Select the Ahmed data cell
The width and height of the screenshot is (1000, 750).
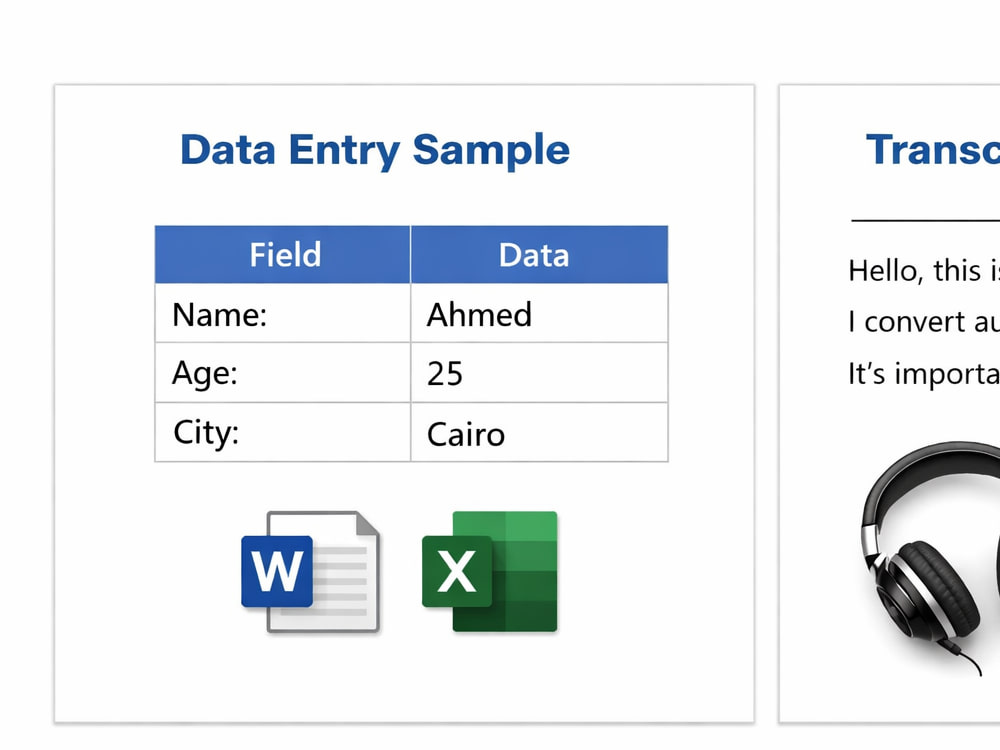point(540,313)
